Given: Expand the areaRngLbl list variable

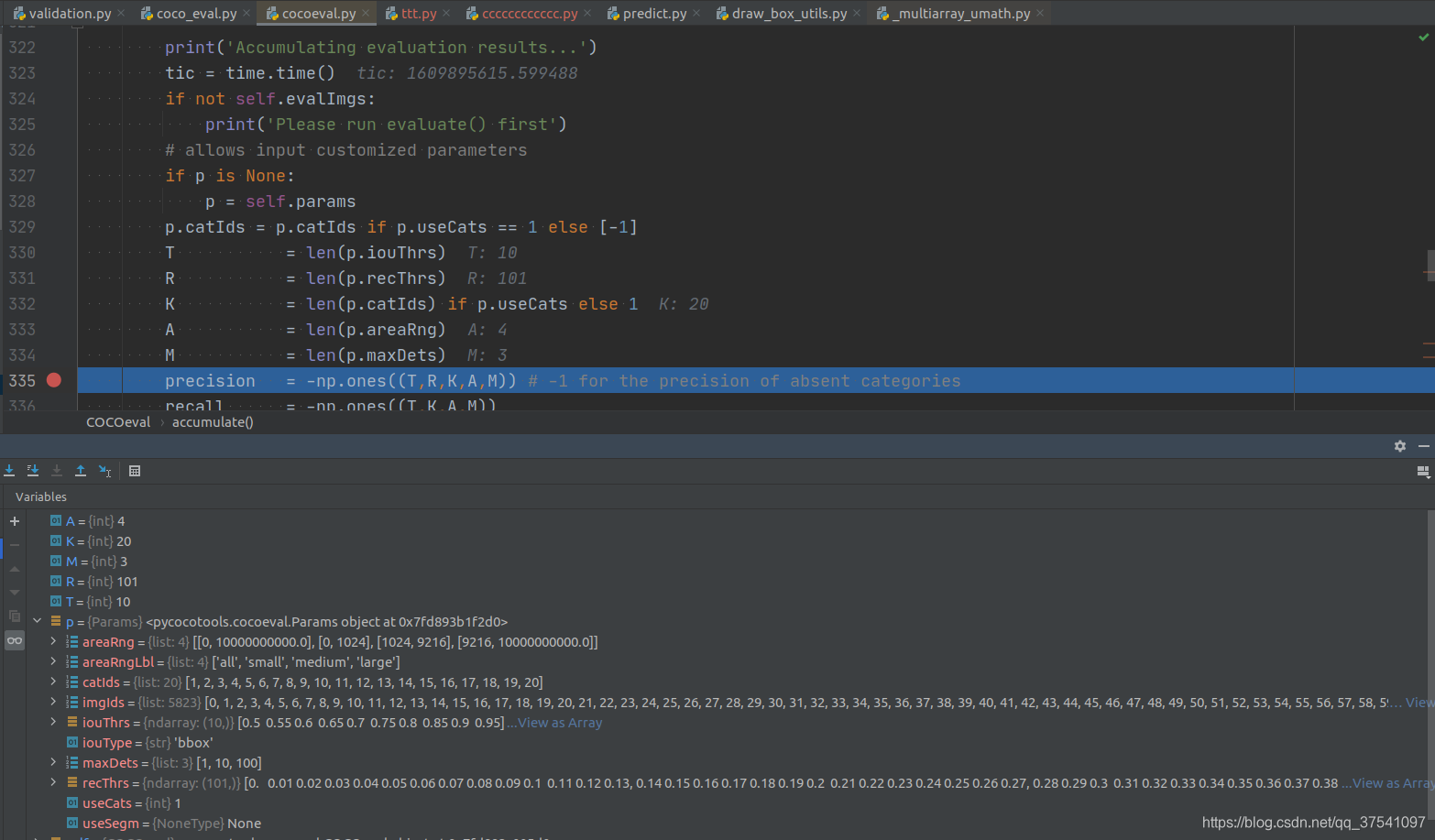Looking at the screenshot, I should pos(53,661).
